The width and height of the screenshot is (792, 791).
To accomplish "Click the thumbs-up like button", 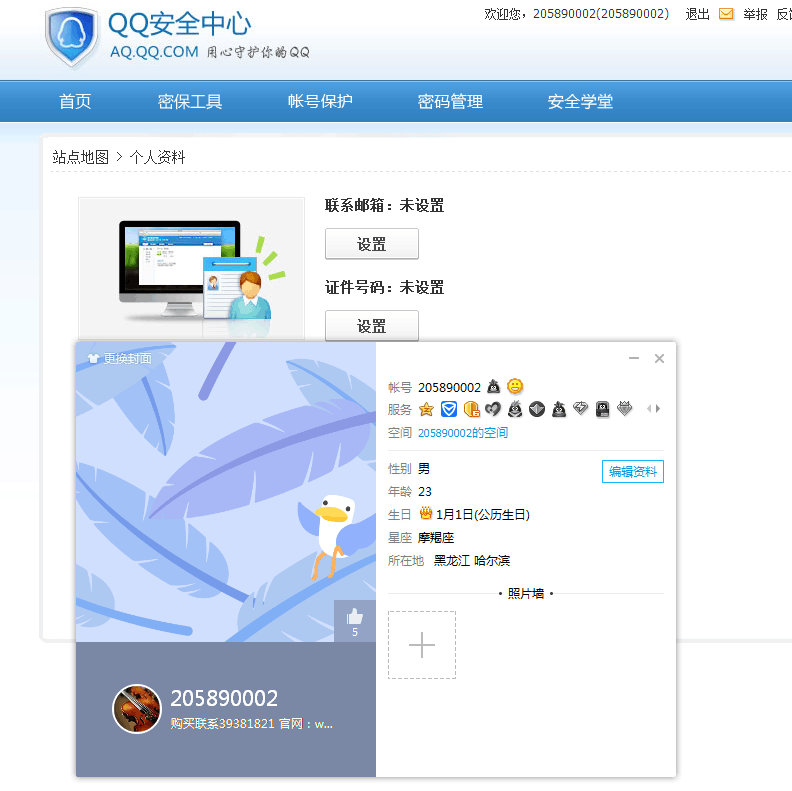I will (x=355, y=621).
